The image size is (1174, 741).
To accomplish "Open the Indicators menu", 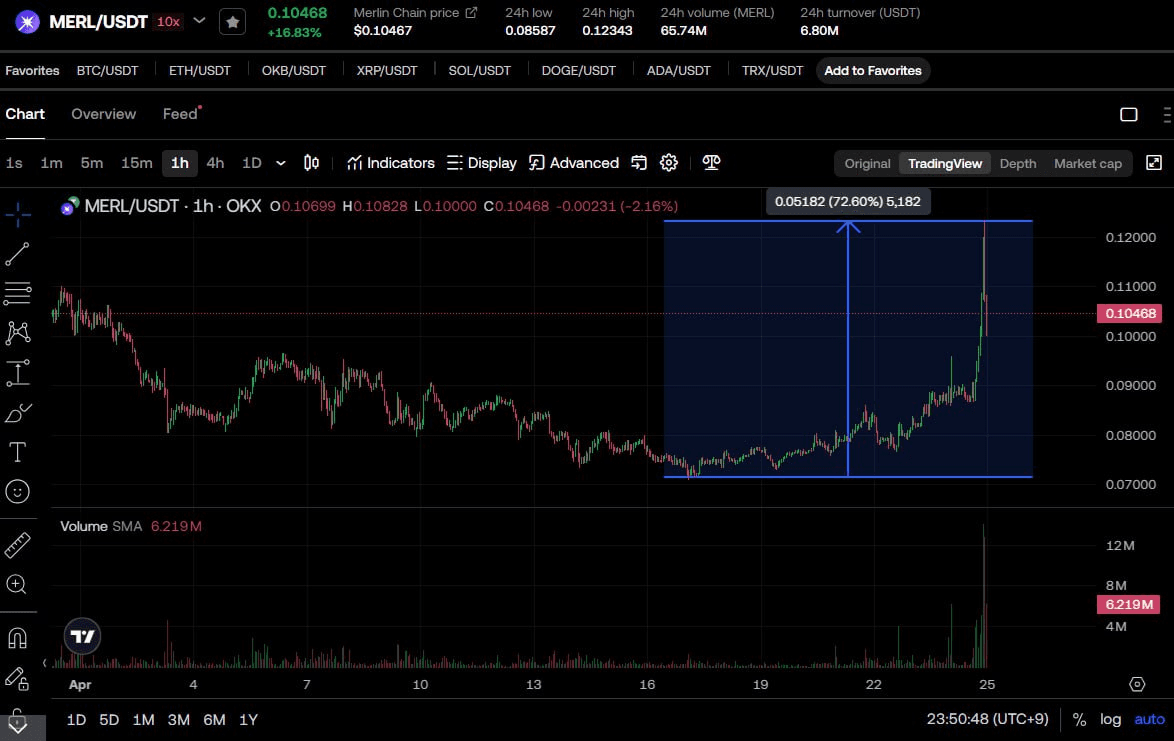I will pos(391,163).
